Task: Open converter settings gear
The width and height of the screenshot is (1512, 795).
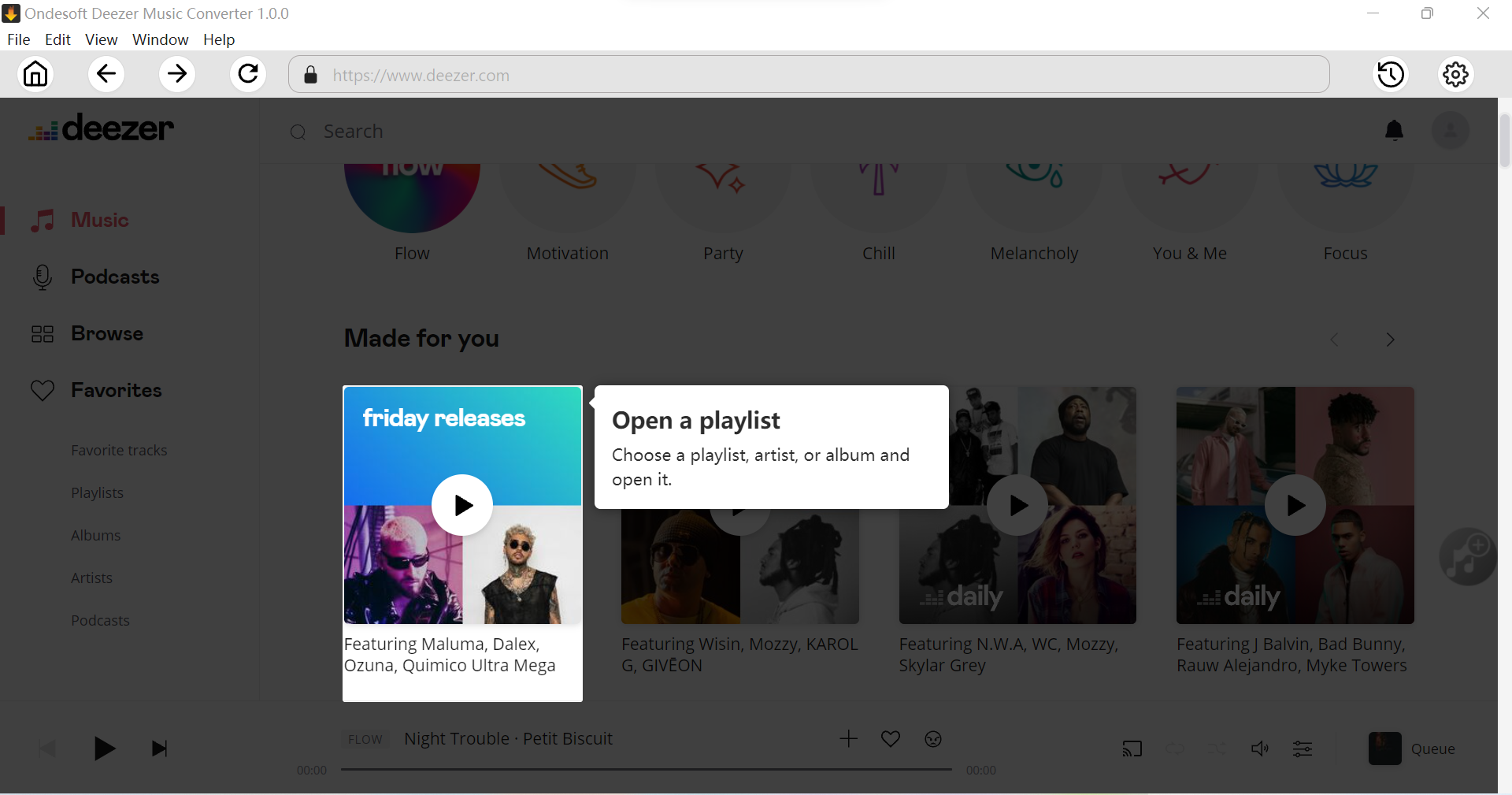Action: [x=1456, y=74]
